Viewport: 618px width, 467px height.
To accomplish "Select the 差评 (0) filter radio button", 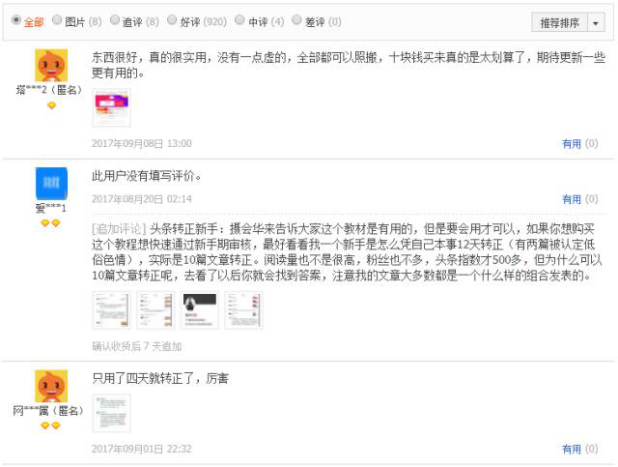I will coord(297,20).
